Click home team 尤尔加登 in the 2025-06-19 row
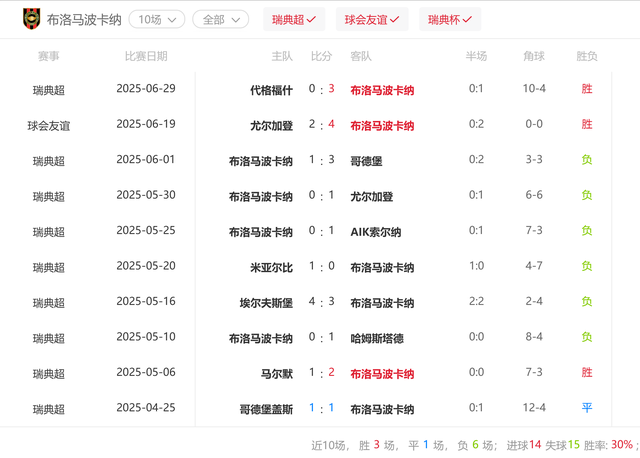The width and height of the screenshot is (640, 458). pyautogui.click(x=271, y=125)
